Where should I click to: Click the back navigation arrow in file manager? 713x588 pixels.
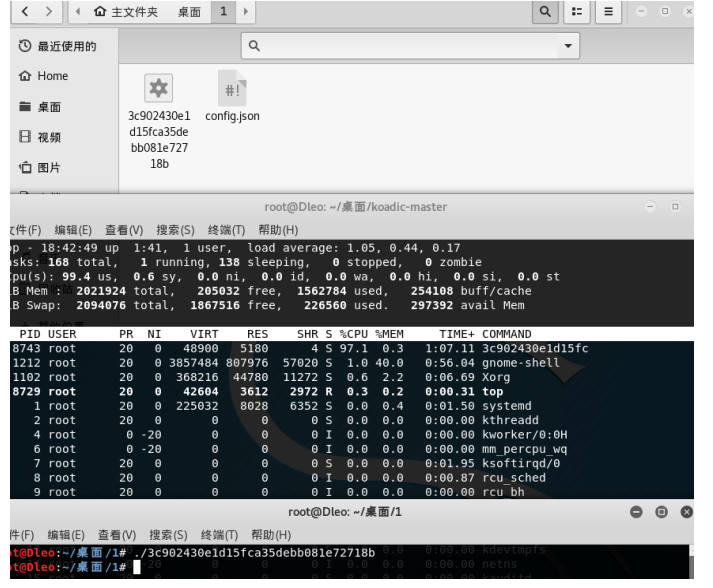22,12
